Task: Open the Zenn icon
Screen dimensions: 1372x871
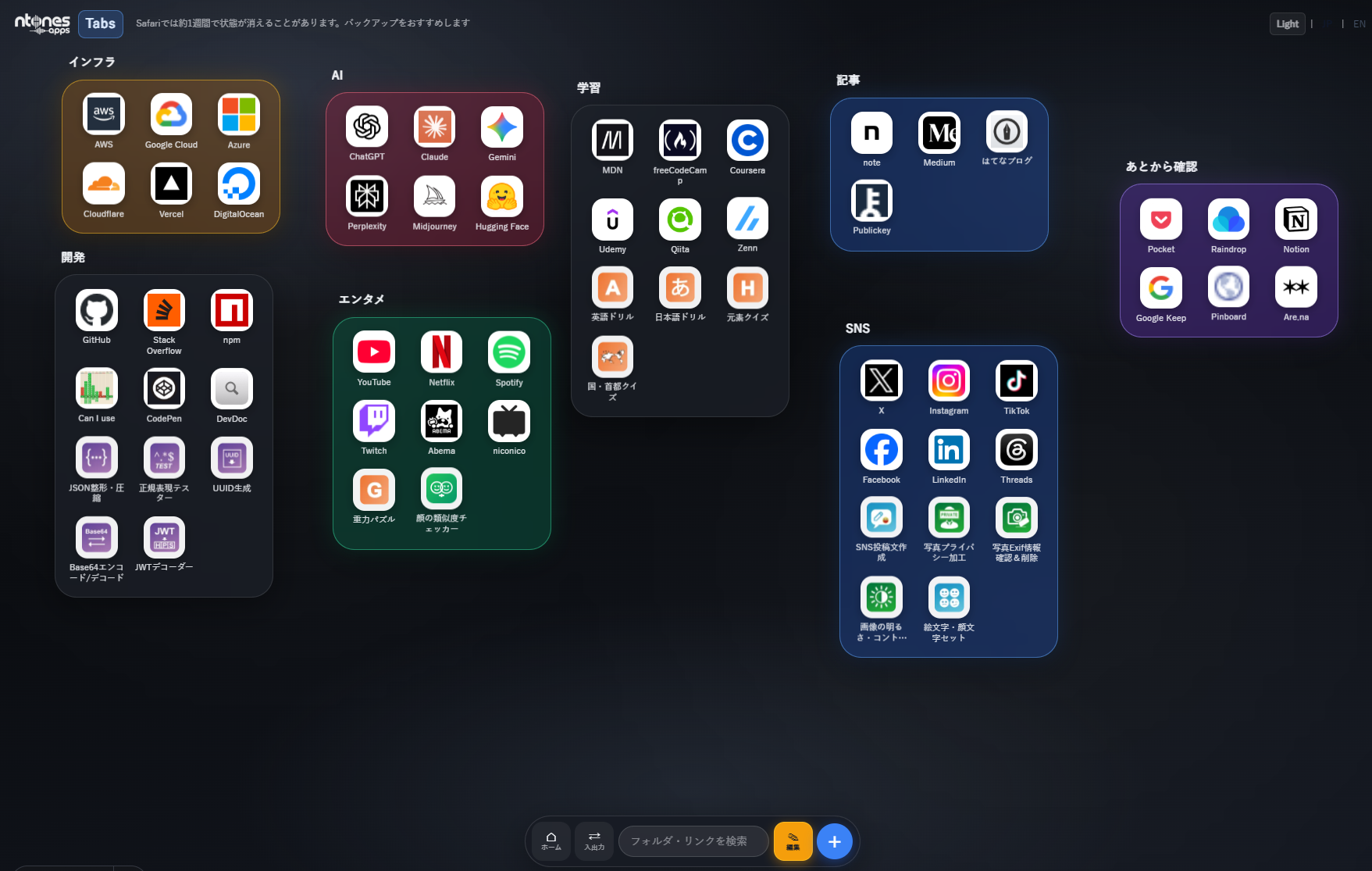Action: (747, 220)
